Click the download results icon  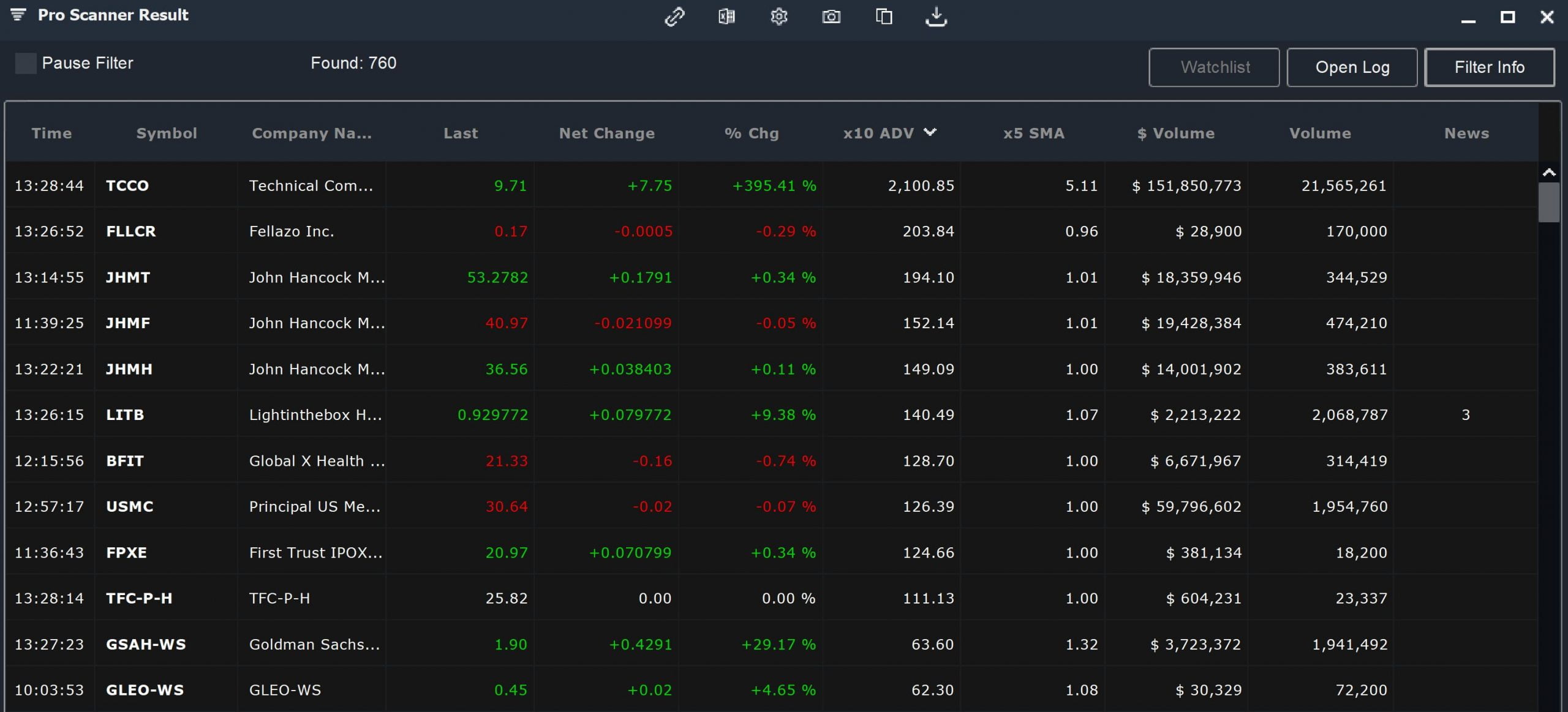(936, 17)
